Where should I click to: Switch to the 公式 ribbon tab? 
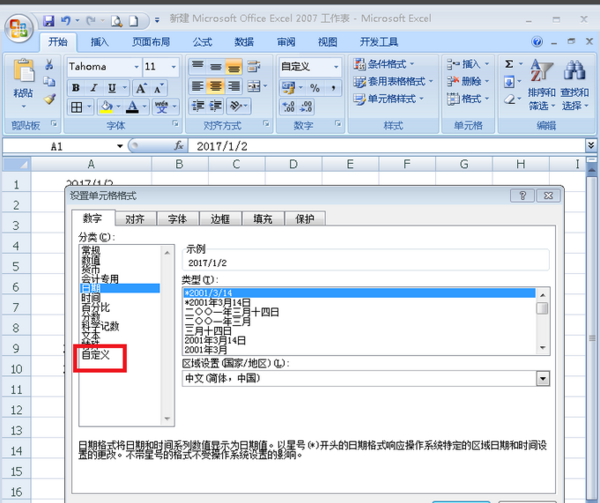tap(202, 42)
